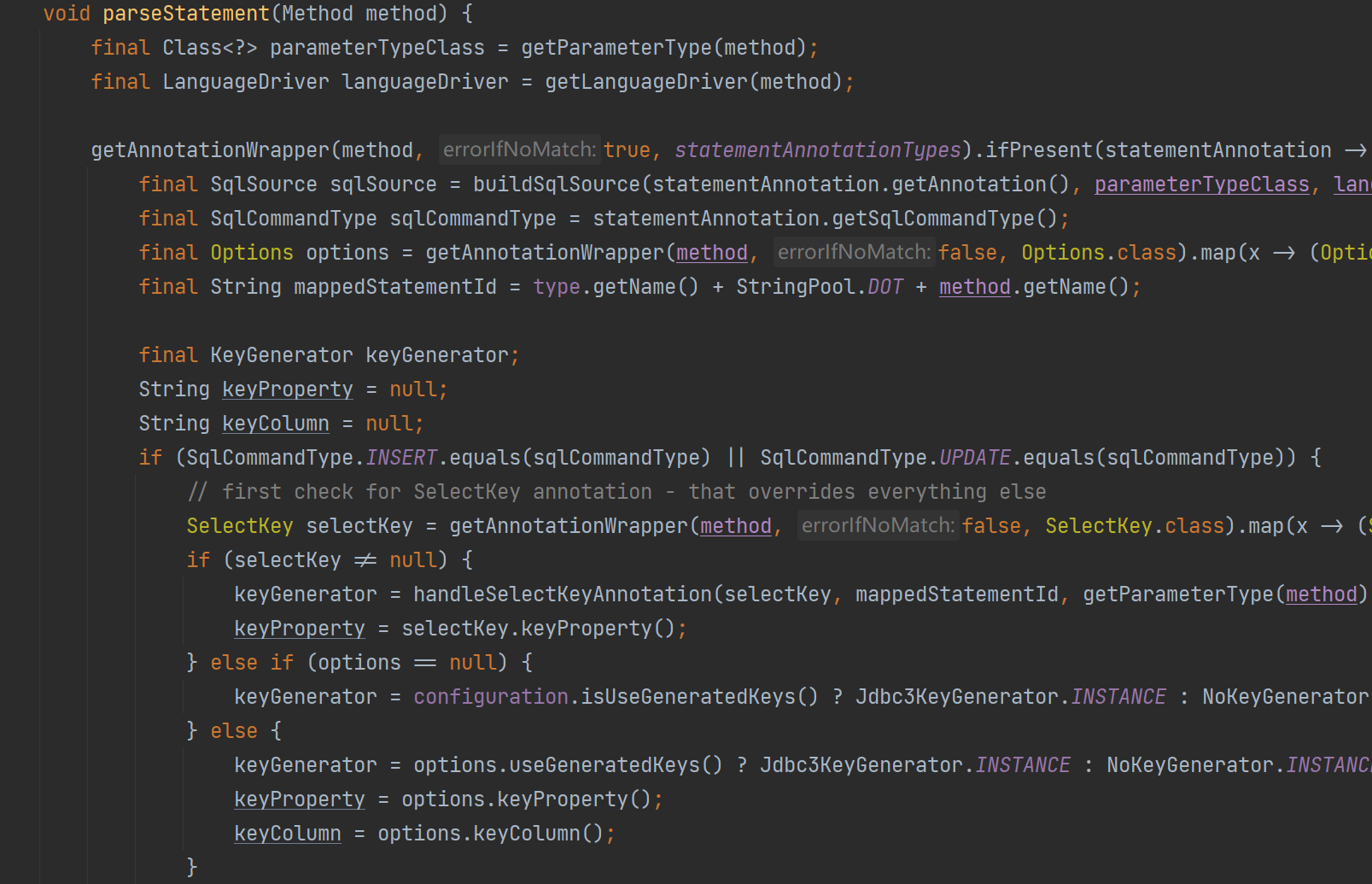This screenshot has width=1372, height=884.
Task: Click the SelectKey annotation comment line
Action: pyautogui.click(x=616, y=492)
